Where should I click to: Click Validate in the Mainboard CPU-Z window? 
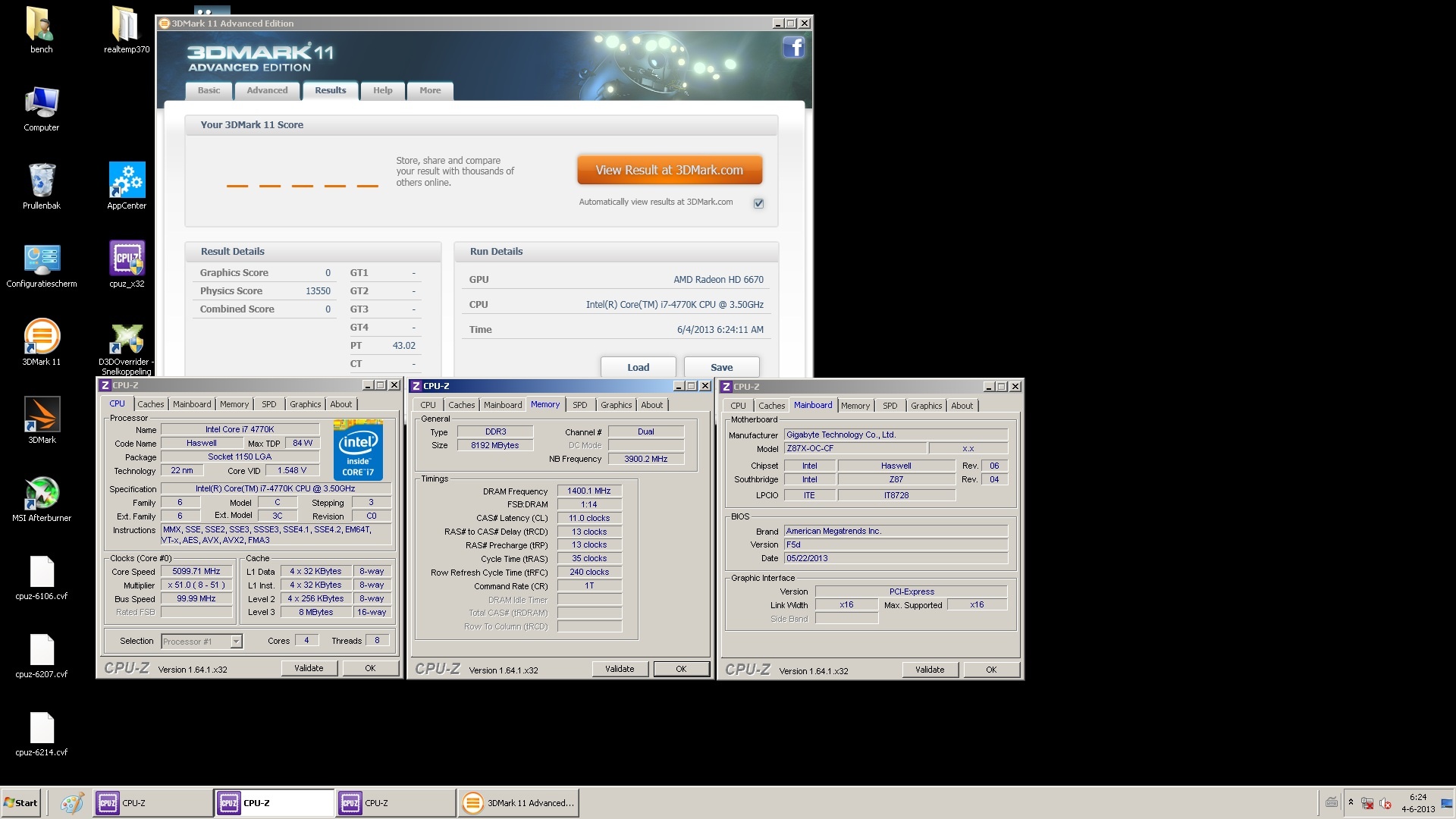[x=929, y=670]
